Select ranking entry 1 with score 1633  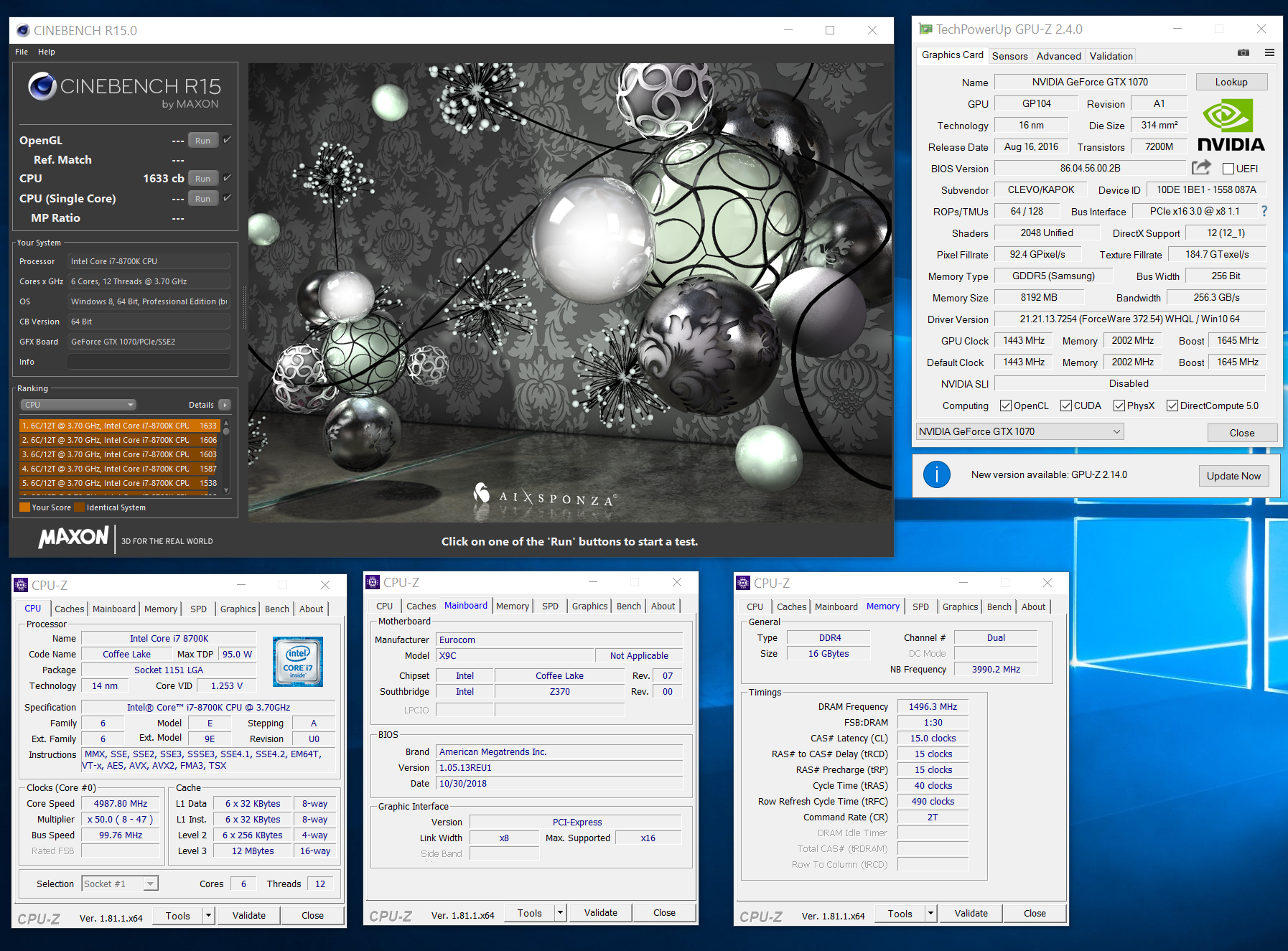click(119, 426)
